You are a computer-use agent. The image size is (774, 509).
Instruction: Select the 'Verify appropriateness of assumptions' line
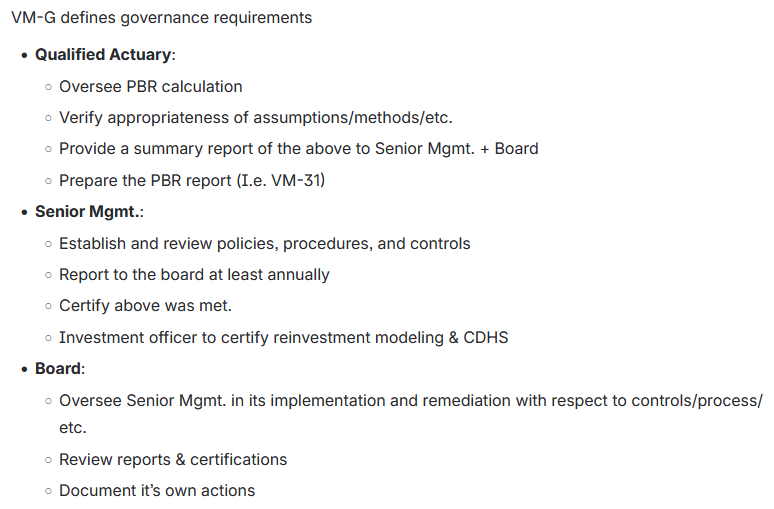click(x=255, y=117)
